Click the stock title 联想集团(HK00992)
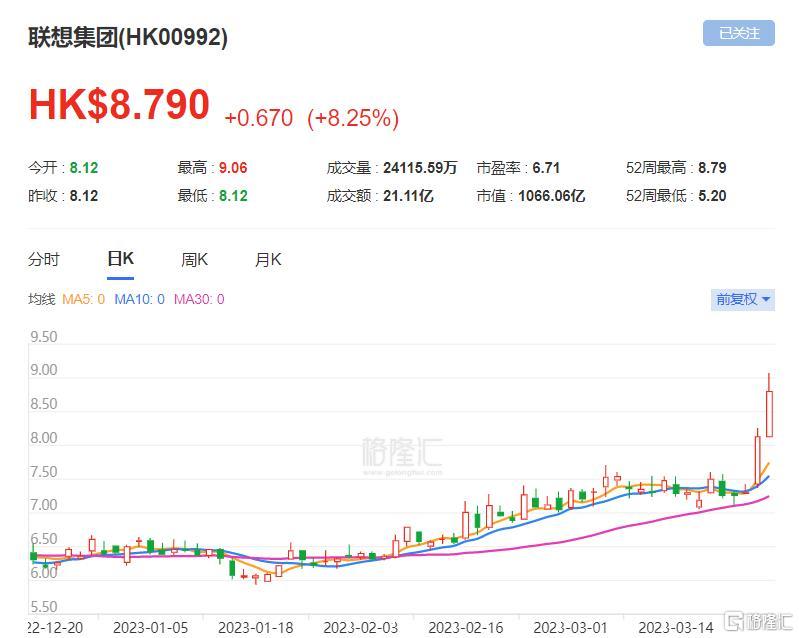This screenshot has width=799, height=638. coord(128,37)
